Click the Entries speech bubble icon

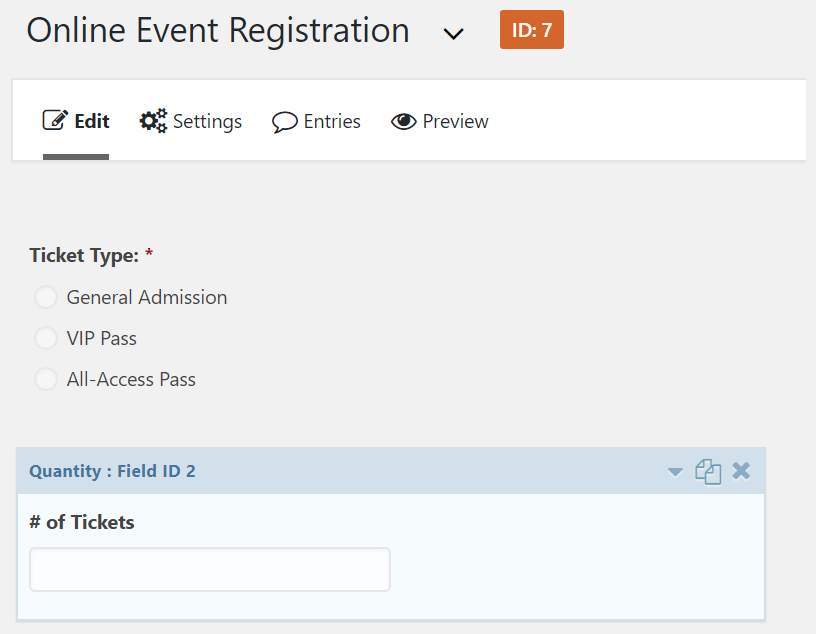[285, 122]
